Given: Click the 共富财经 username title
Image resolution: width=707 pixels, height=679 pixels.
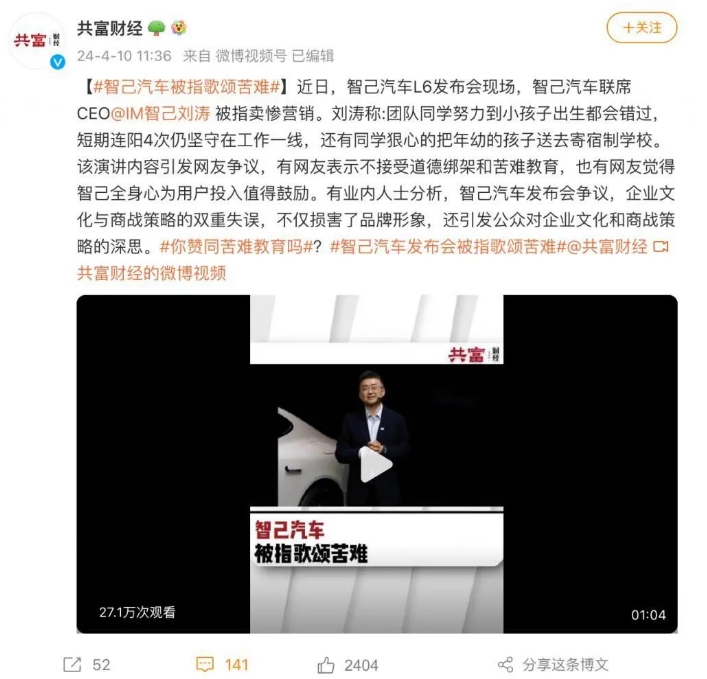Looking at the screenshot, I should [x=110, y=28].
